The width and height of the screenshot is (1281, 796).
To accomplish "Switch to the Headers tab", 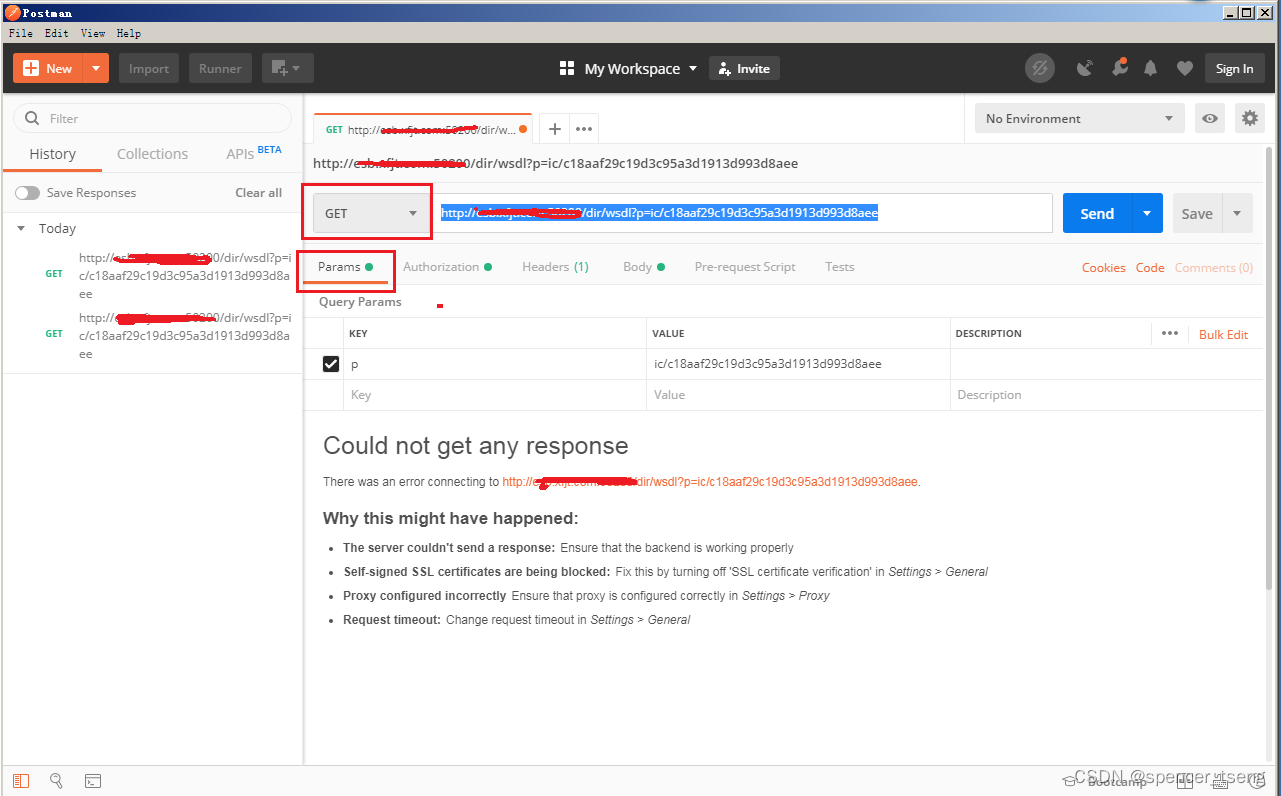I will pos(555,267).
